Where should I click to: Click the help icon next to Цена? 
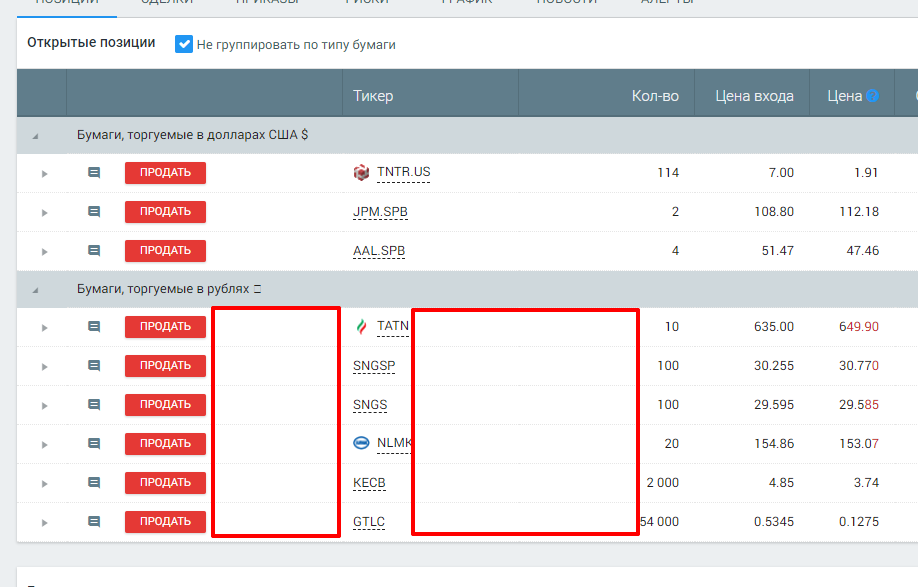[x=872, y=96]
